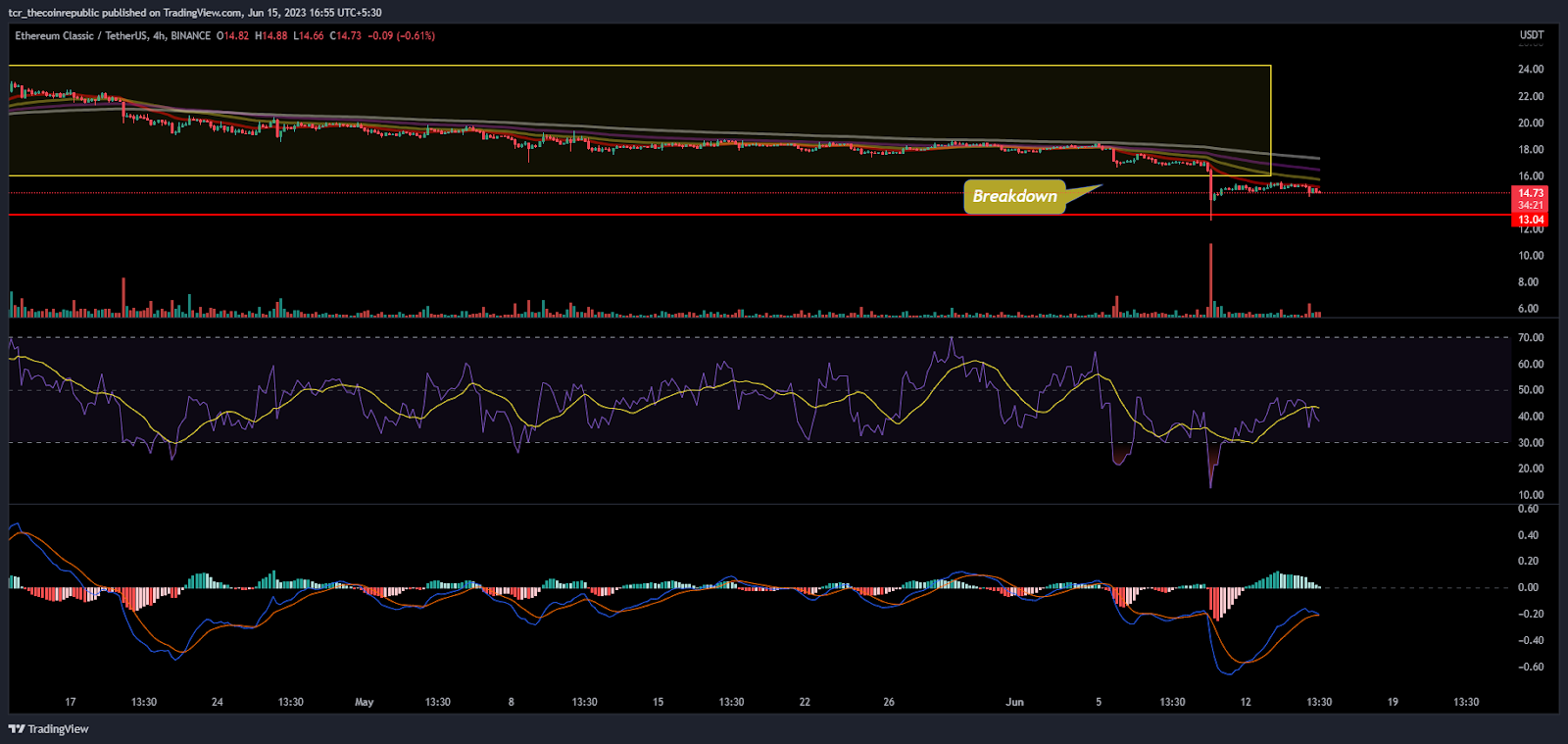This screenshot has width=1568, height=744.
Task: Click the 40.00 RSI scale label
Action: point(1531,417)
